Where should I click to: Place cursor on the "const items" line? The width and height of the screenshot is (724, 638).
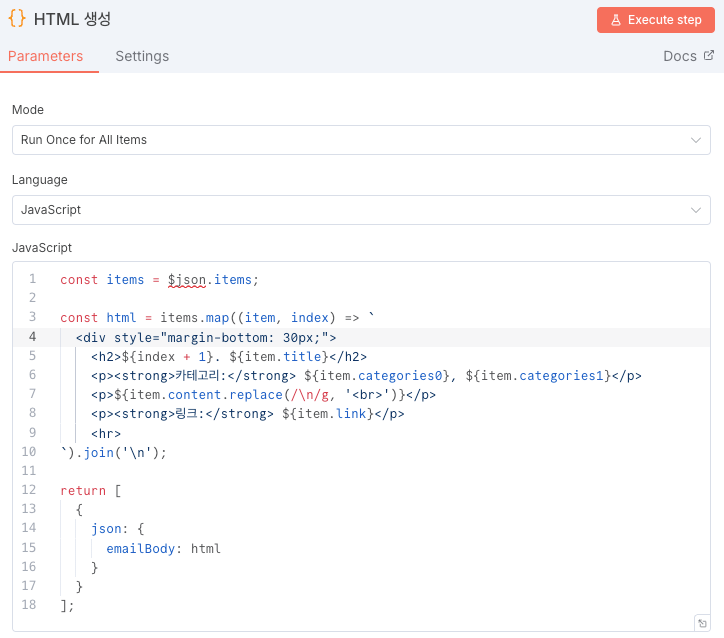[158, 280]
